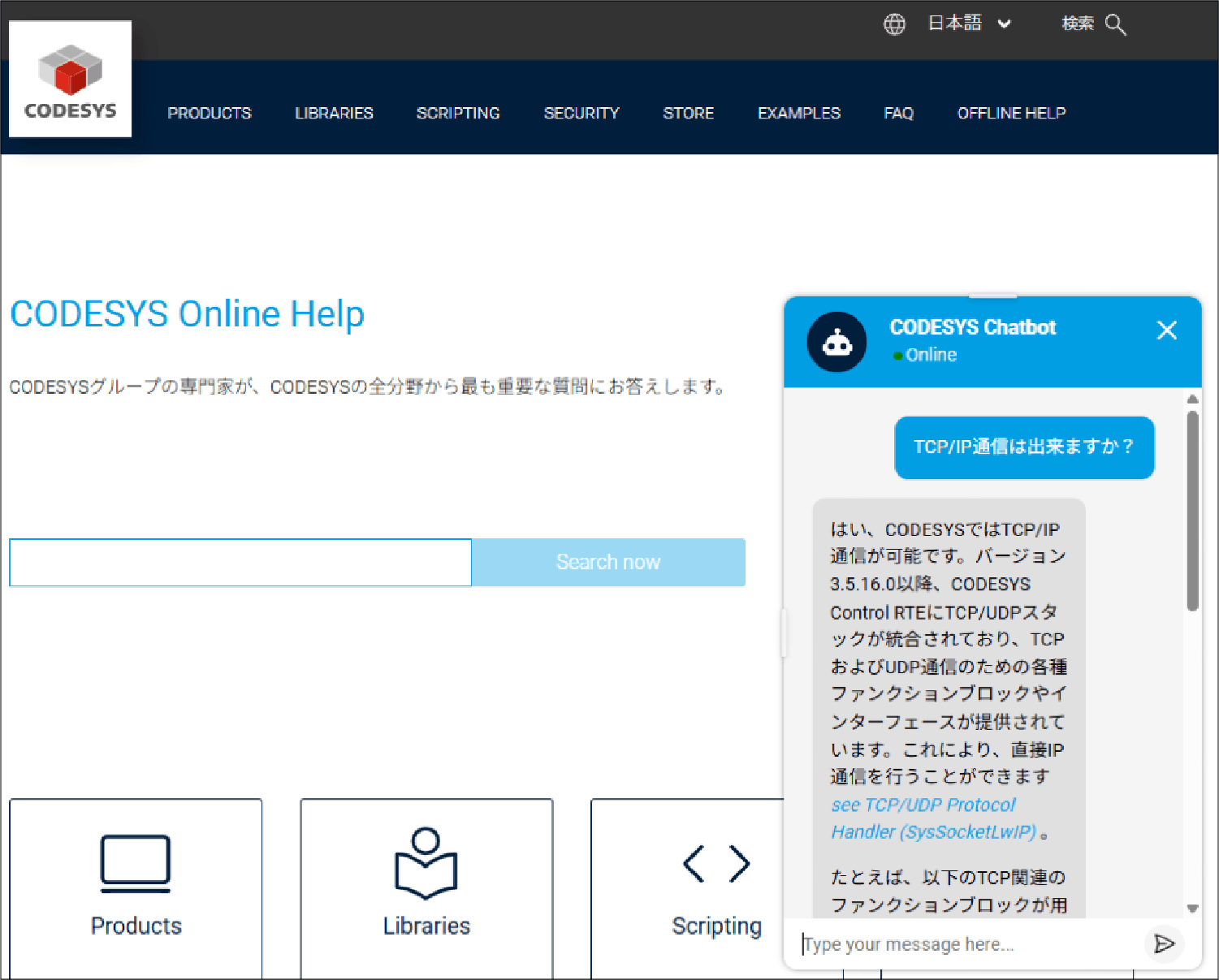This screenshot has width=1219, height=980.
Task: Click the Scripting code brackets icon
Action: [716, 863]
